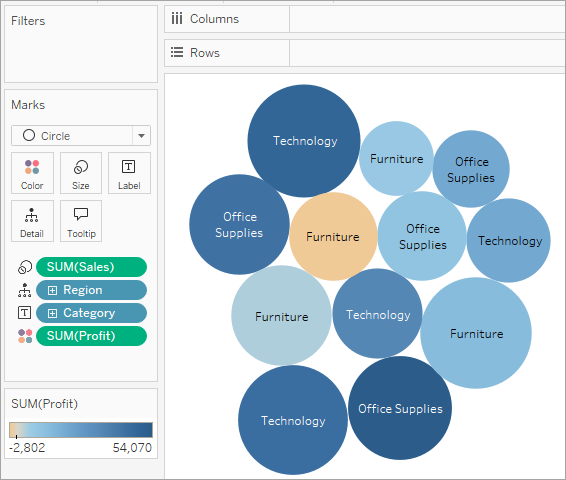Open the Size card in Marks
Screen dimensions: 566x480
(x=81, y=173)
